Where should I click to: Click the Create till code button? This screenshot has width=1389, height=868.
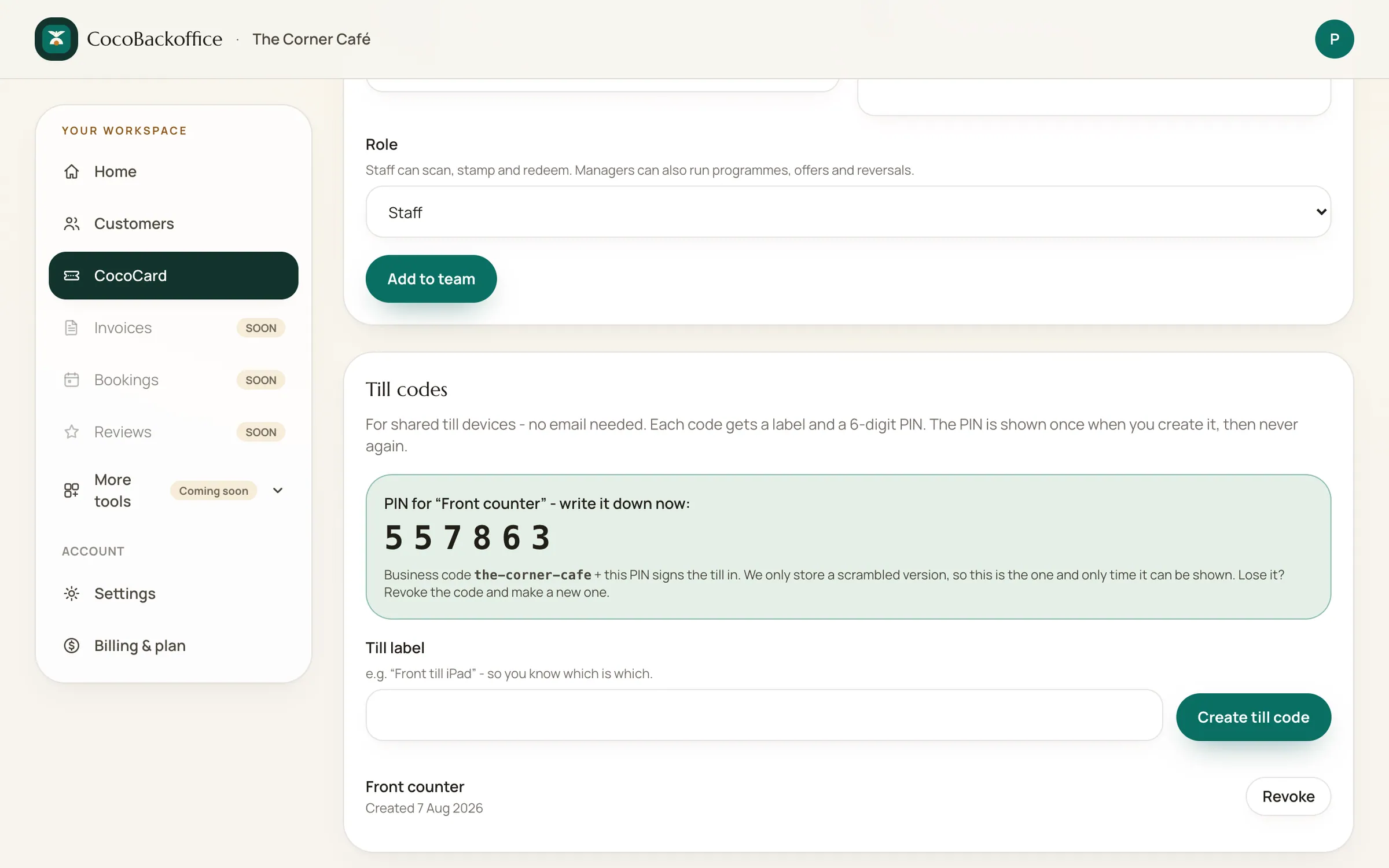tap(1254, 717)
